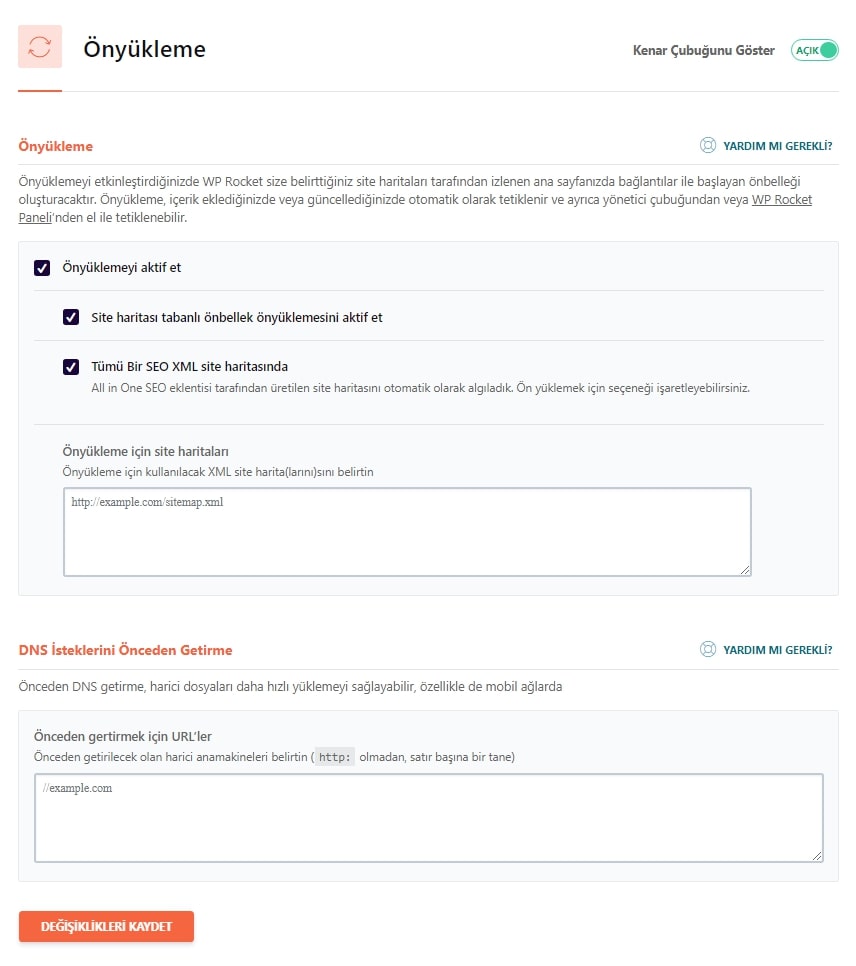The height and width of the screenshot is (966, 856).
Task: Open YARDIM MI GEREKLİ? link for Önyükleme section
Action: pos(777,146)
